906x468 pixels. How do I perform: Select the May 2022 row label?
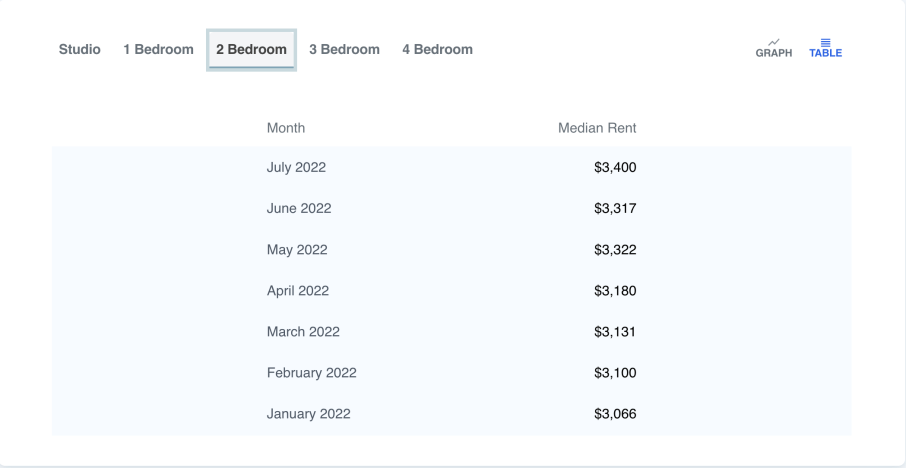[297, 249]
